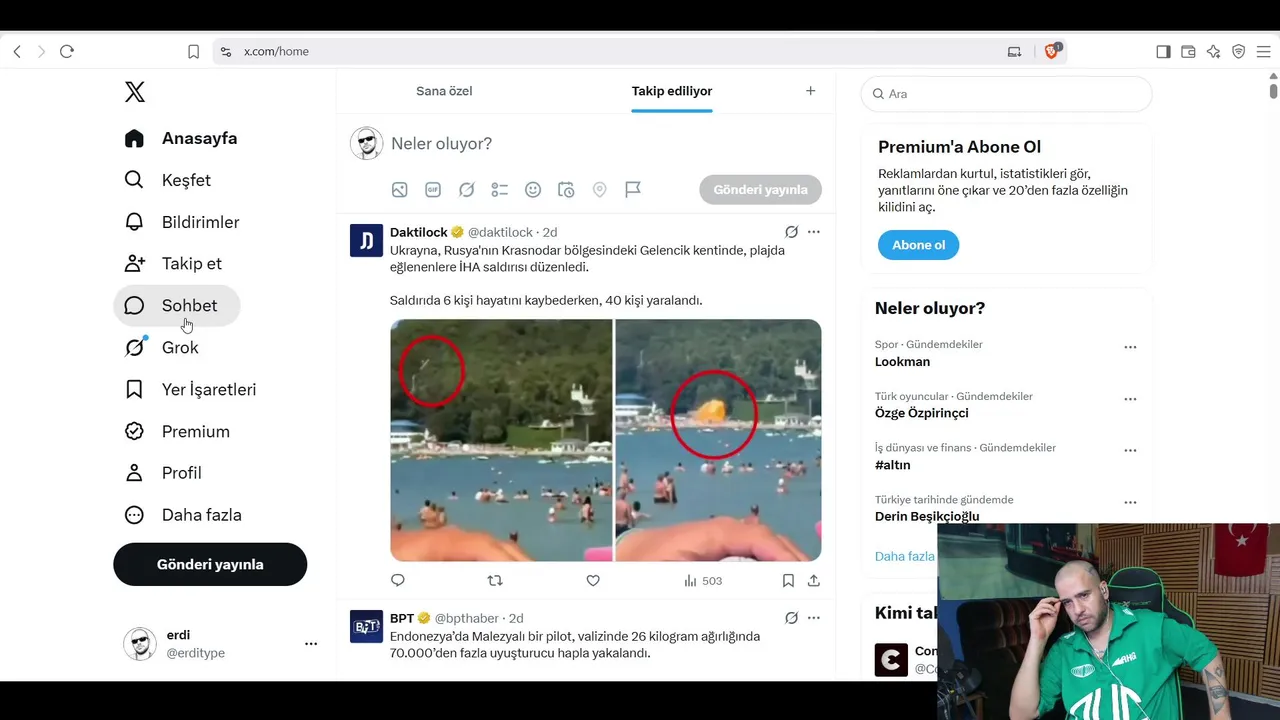Click the Abone ol button
Screen dimensions: 1280x720
[x=918, y=245]
